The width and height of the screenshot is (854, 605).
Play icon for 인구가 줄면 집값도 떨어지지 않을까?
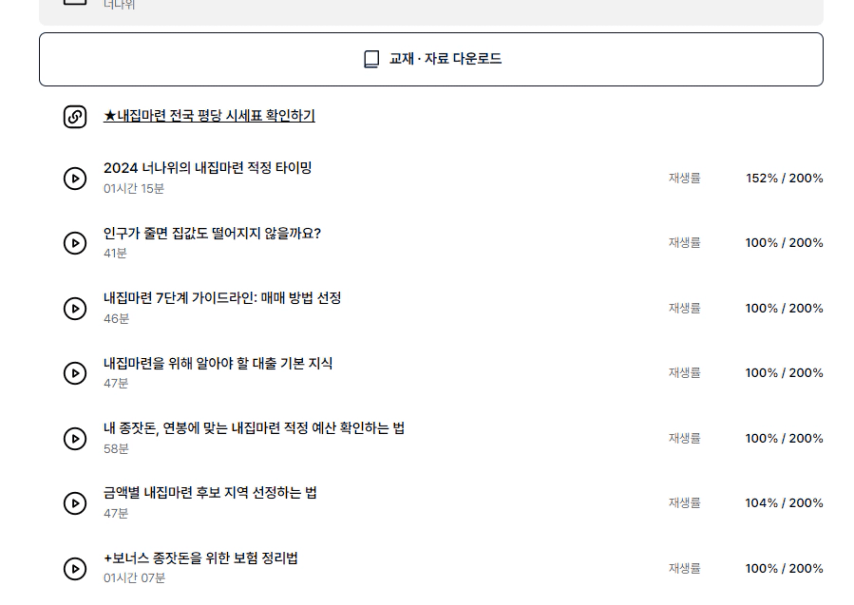point(75,243)
